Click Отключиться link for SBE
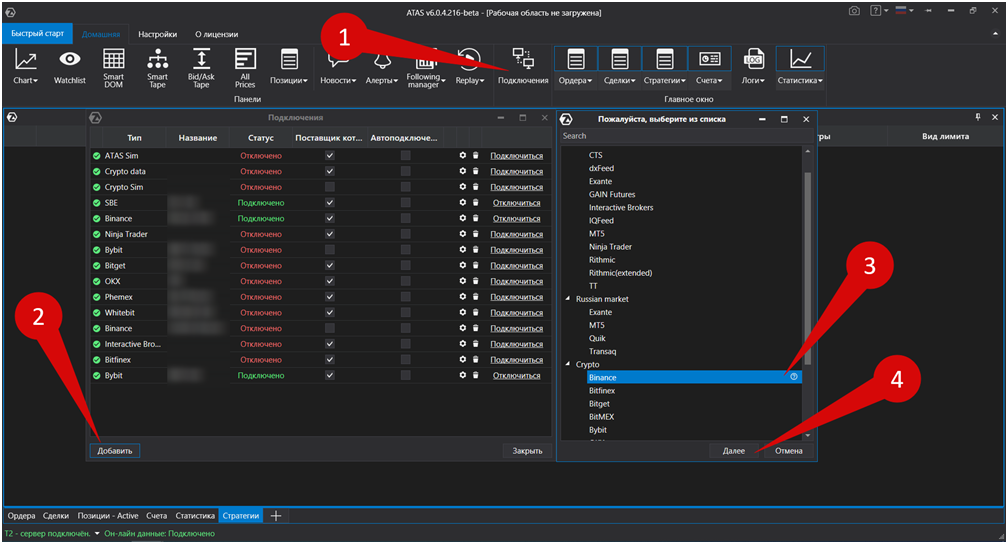Image resolution: width=1008 pixels, height=544 pixels. tap(517, 203)
